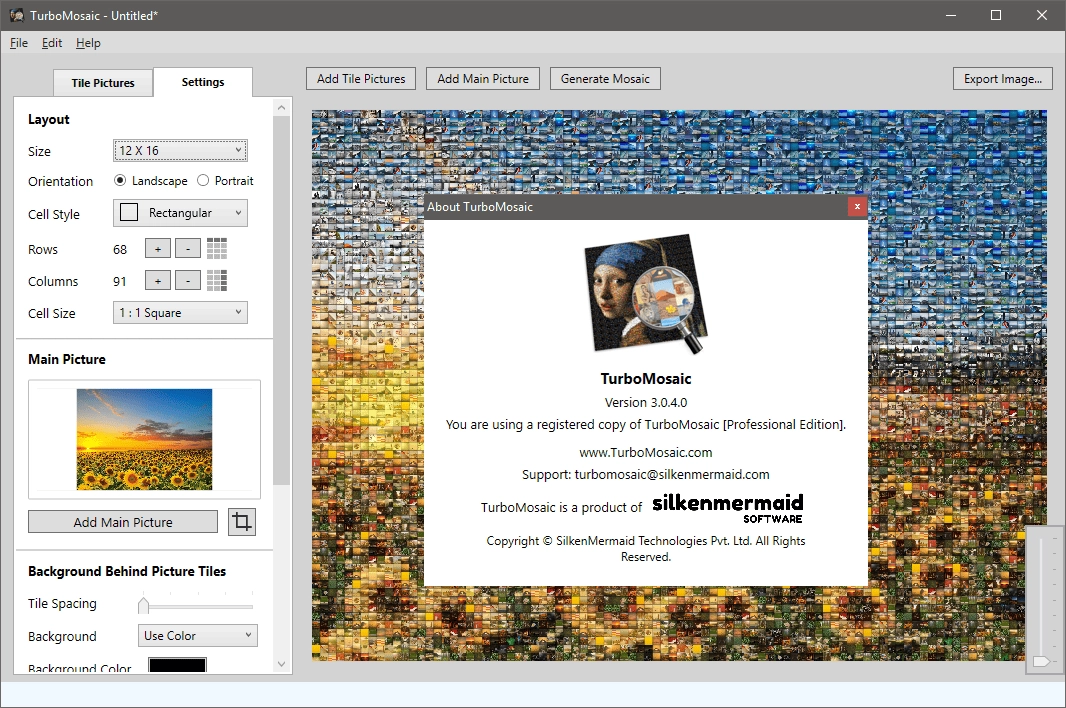
Task: Click the Export Image... button
Action: coord(1003,79)
